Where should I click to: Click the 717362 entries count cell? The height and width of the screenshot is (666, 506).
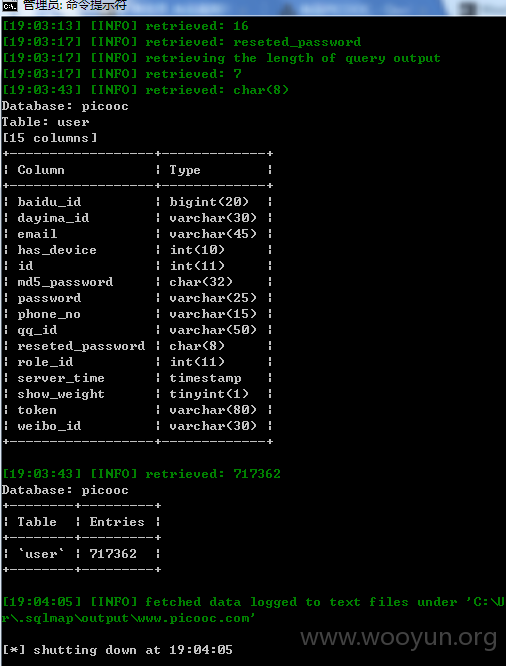[x=113, y=554]
